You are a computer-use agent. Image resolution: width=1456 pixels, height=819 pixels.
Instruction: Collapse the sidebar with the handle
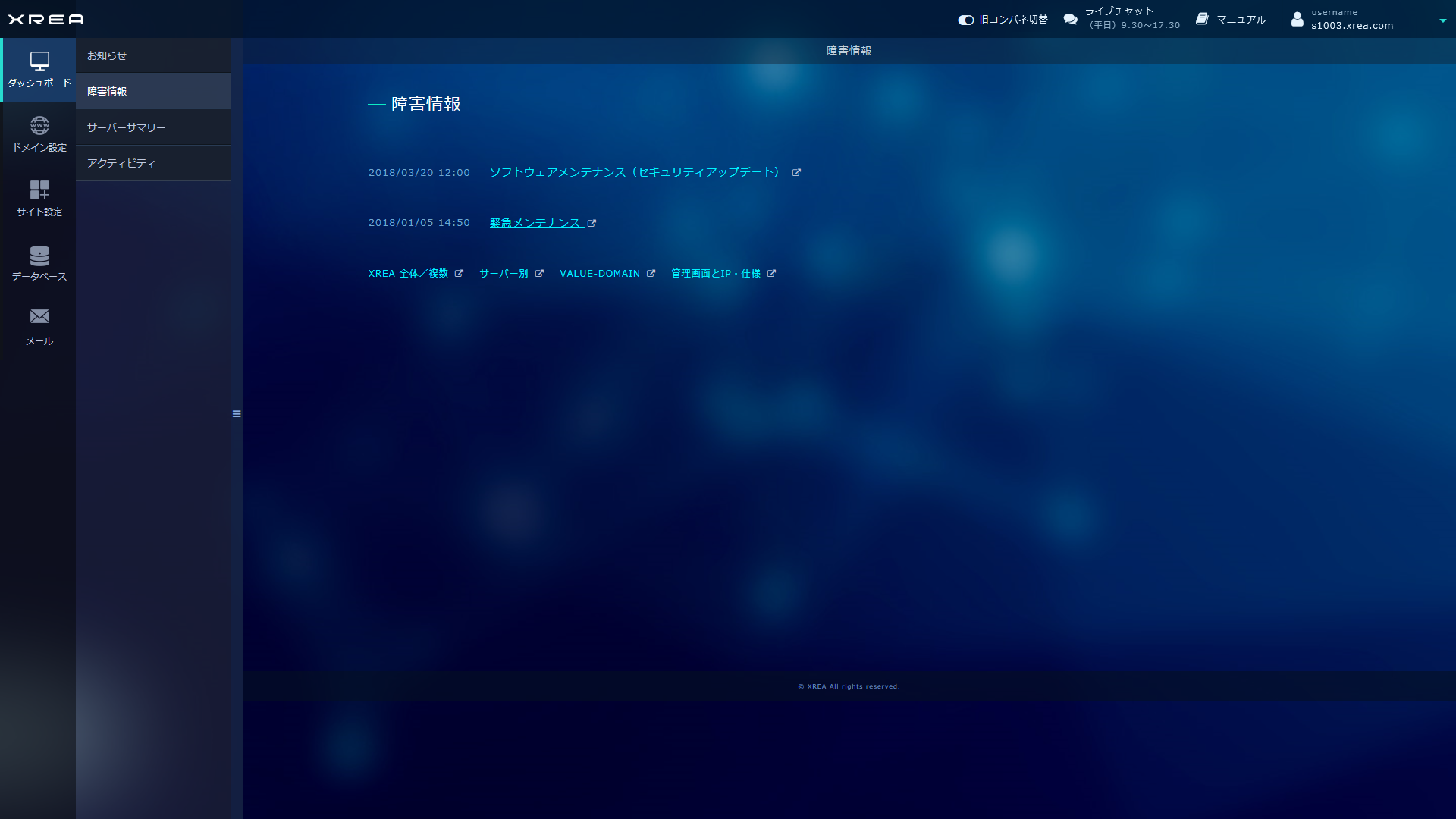pos(237,414)
